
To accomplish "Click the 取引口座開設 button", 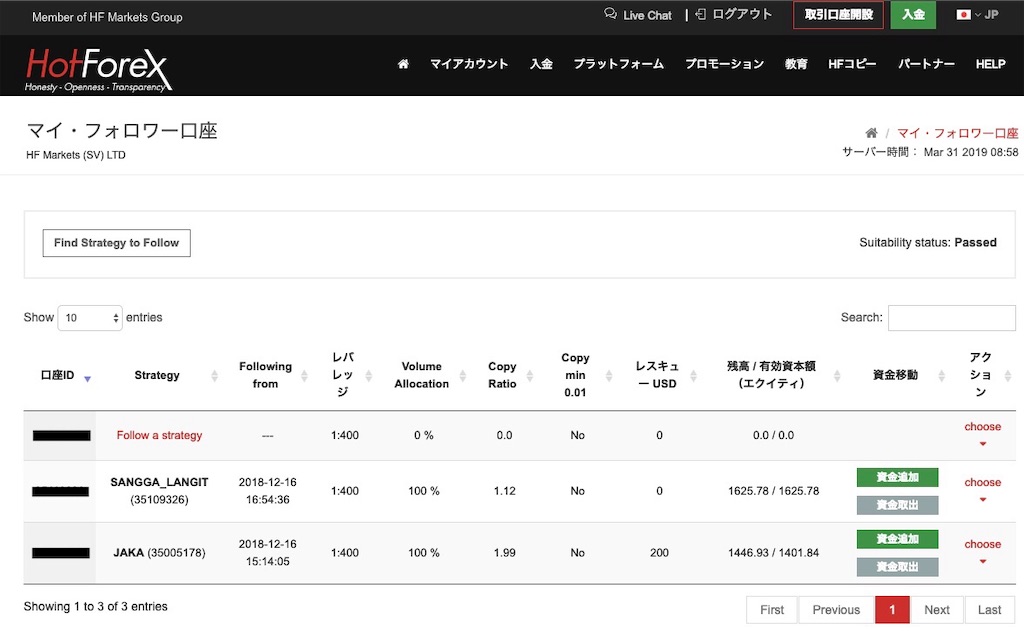I will pos(839,14).
